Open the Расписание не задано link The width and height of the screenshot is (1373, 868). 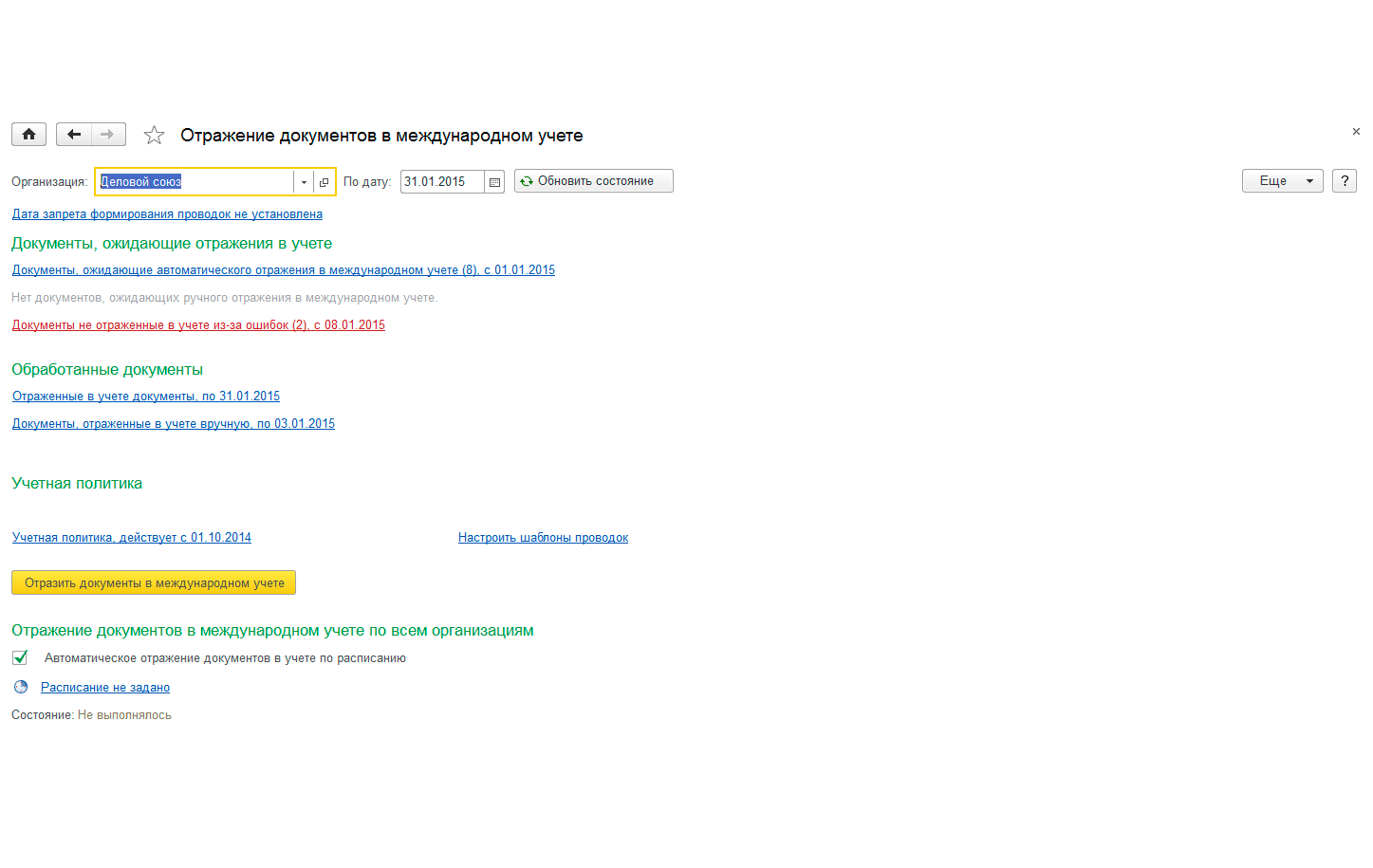point(105,688)
